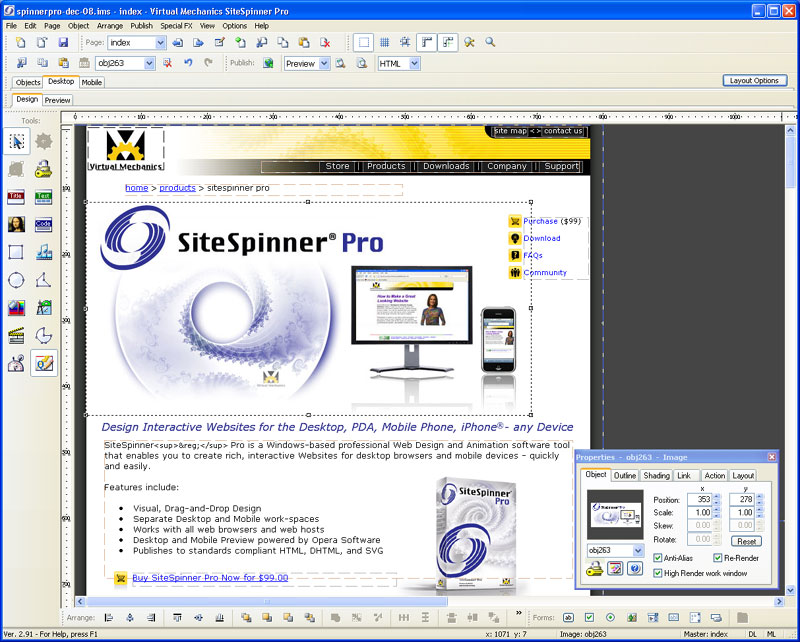Switch to the Shading tab in Properties

tap(656, 476)
